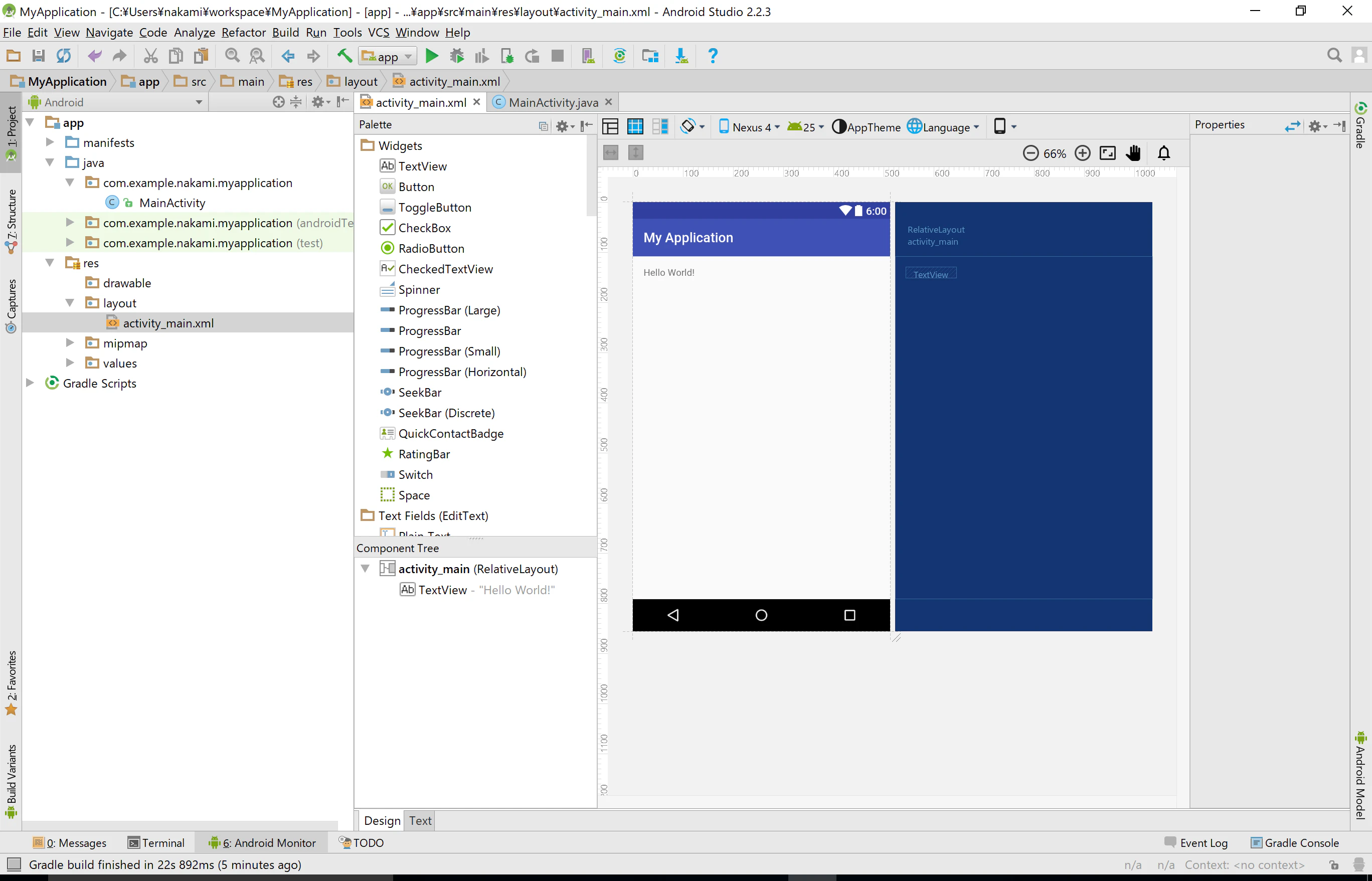Select the Pan hand tool

[1133, 153]
